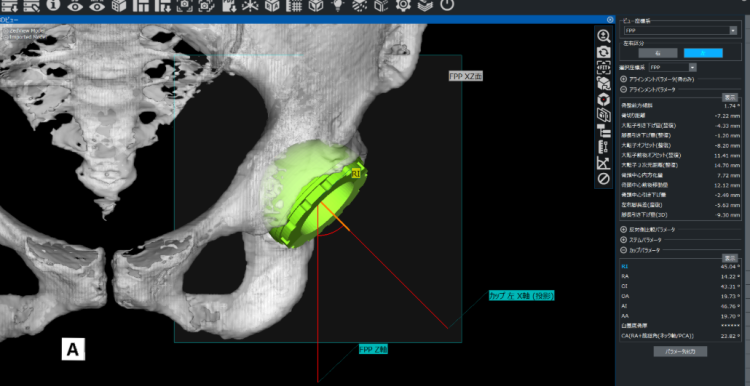This screenshot has height=386, width=750.
Task: Click the light bulb icon
Action: pyautogui.click(x=339, y=5)
